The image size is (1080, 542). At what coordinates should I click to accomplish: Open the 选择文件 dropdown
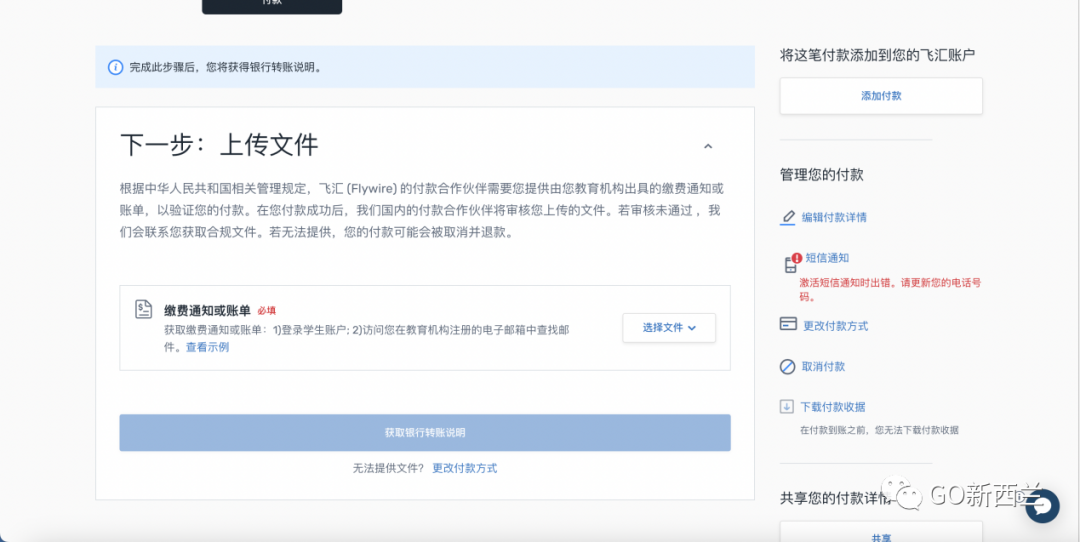669,328
